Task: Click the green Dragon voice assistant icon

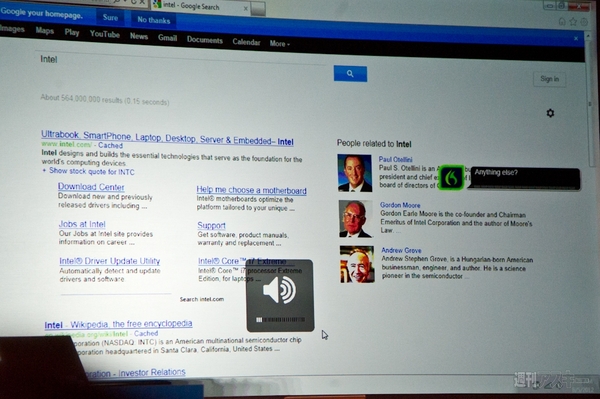Action: [x=452, y=178]
